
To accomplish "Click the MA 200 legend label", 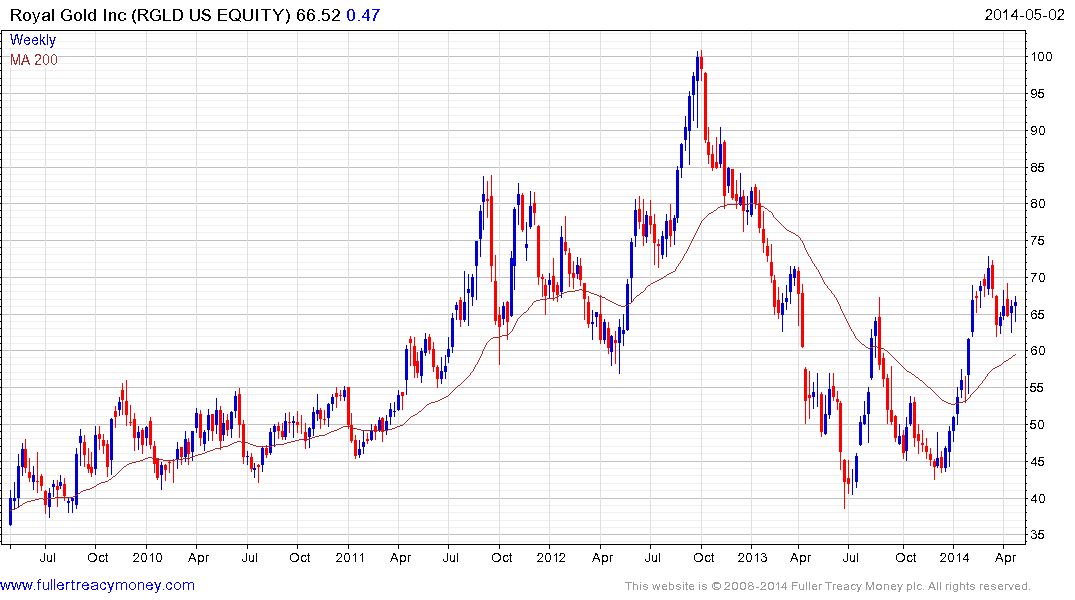I will coord(34,60).
